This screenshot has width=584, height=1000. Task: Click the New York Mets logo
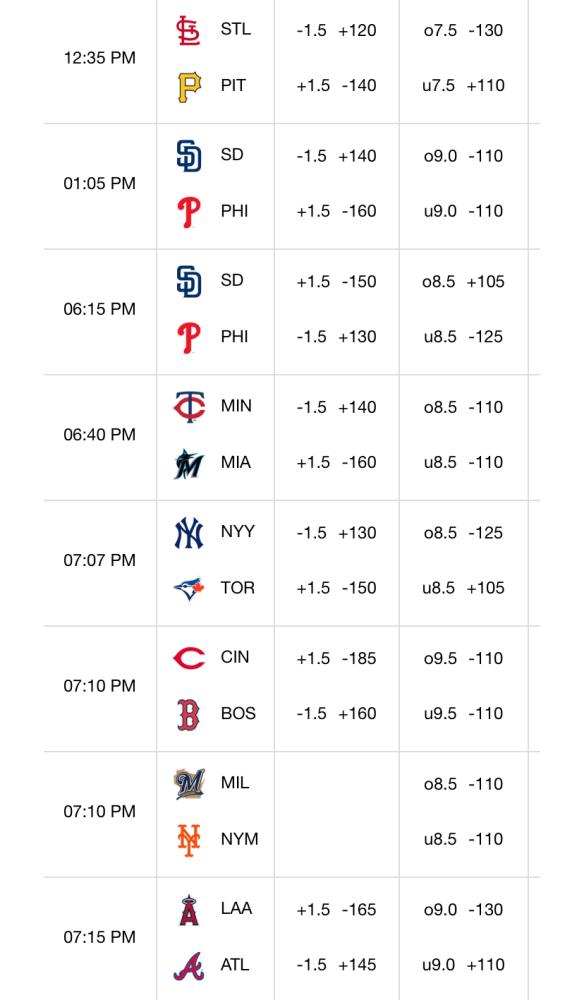point(189,840)
